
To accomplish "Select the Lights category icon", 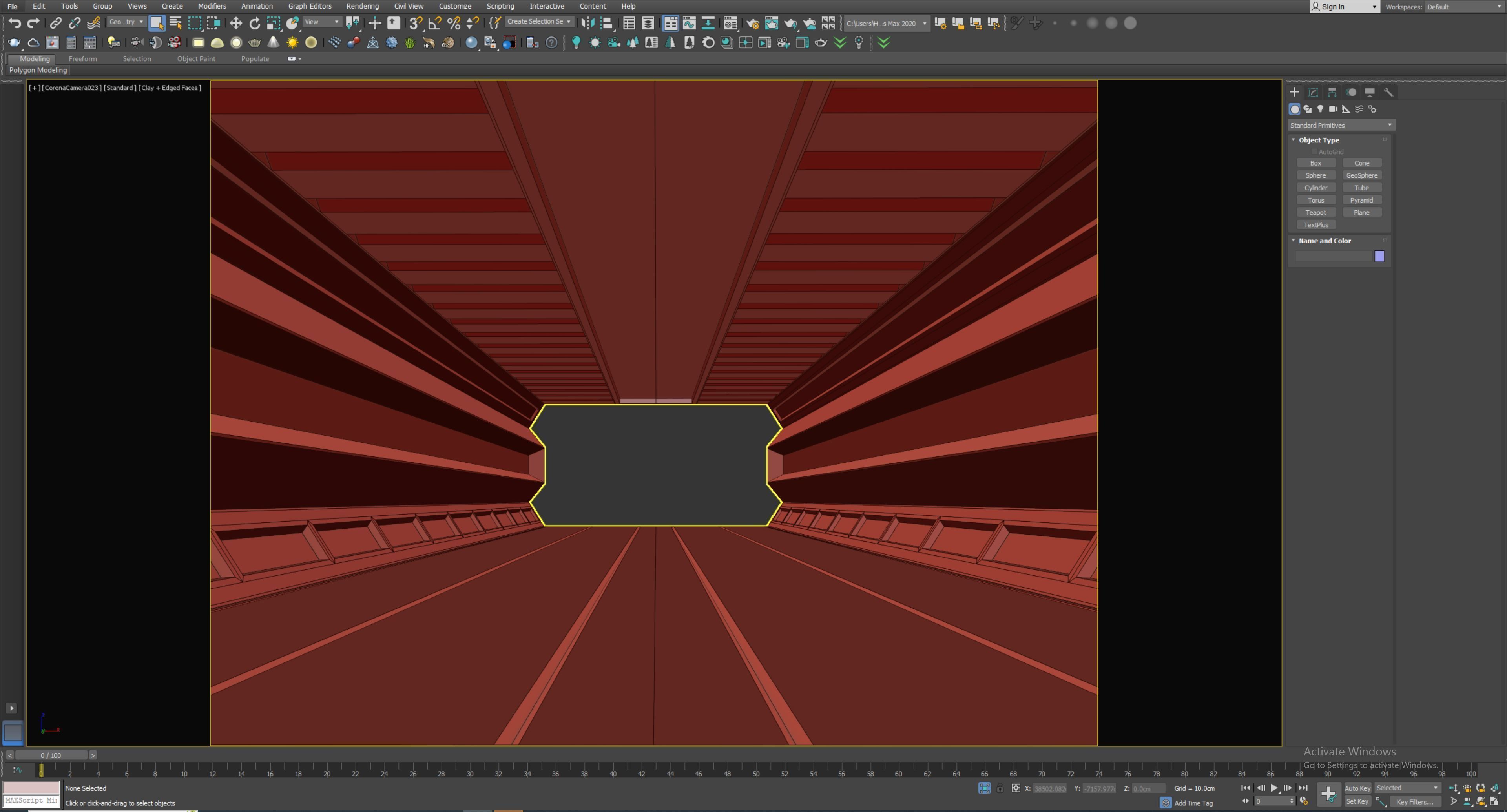I will tap(1320, 109).
